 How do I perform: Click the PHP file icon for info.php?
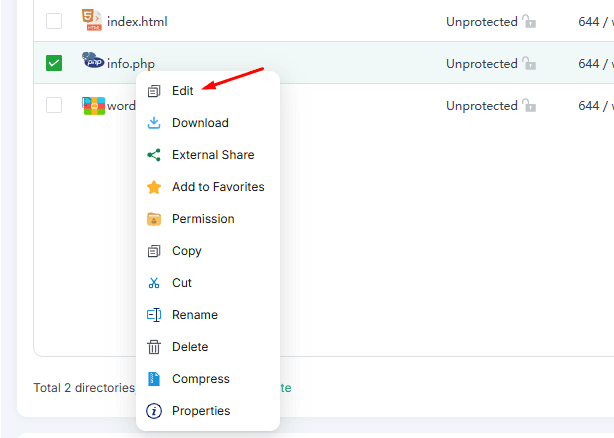pyautogui.click(x=93, y=62)
